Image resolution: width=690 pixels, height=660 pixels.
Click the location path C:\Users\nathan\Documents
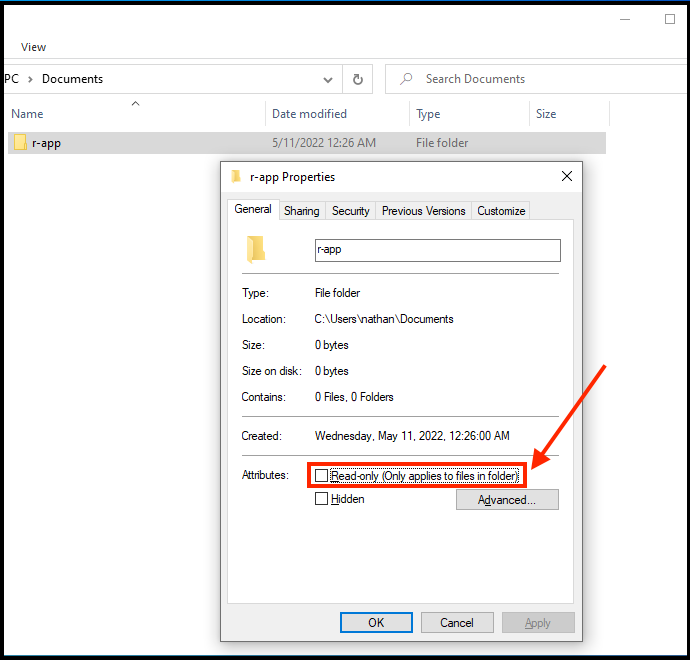point(384,319)
